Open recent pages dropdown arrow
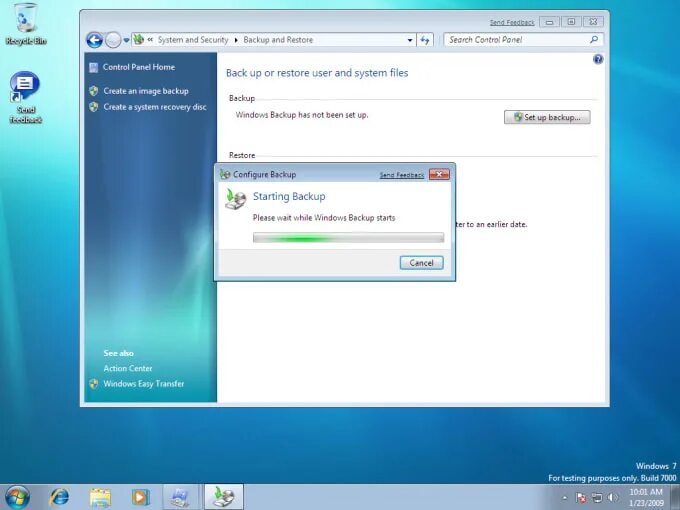680x510 pixels. tap(126, 40)
